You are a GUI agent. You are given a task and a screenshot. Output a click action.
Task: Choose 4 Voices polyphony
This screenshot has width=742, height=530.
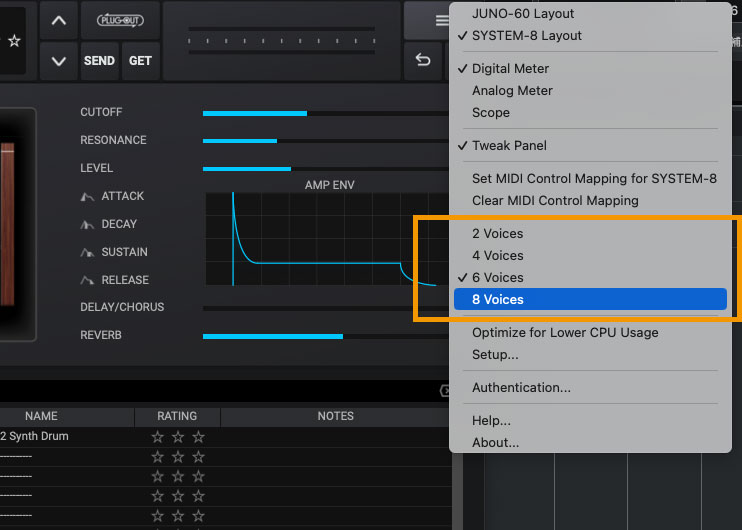[590, 256]
